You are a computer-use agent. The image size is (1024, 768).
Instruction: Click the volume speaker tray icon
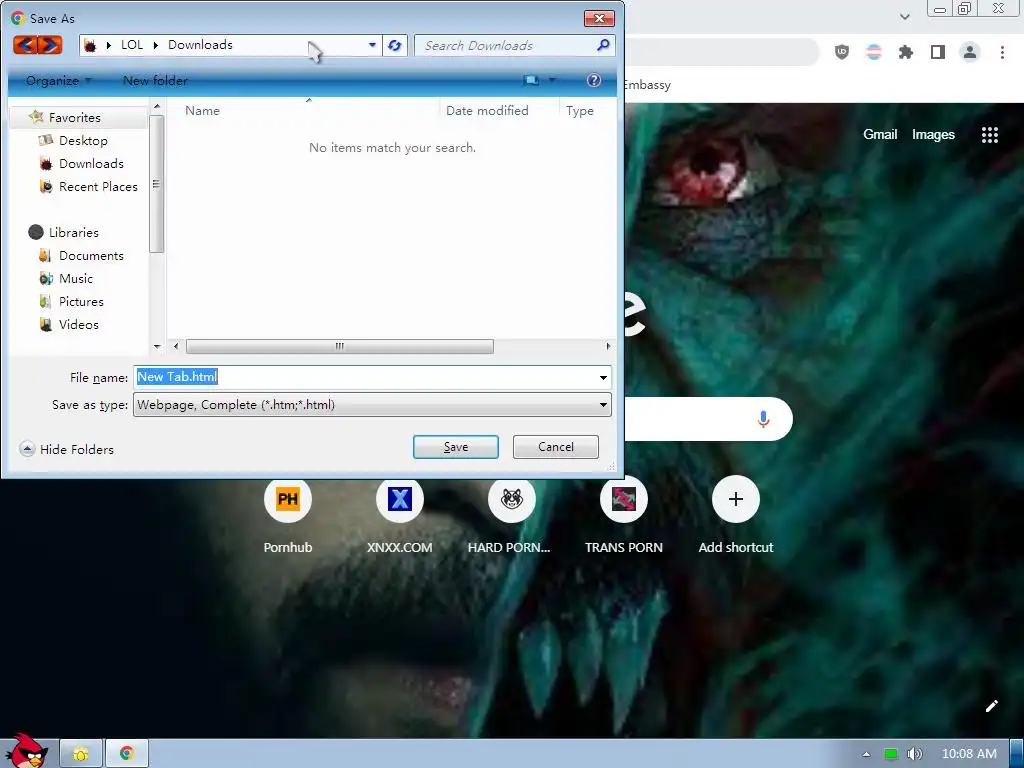click(x=914, y=754)
